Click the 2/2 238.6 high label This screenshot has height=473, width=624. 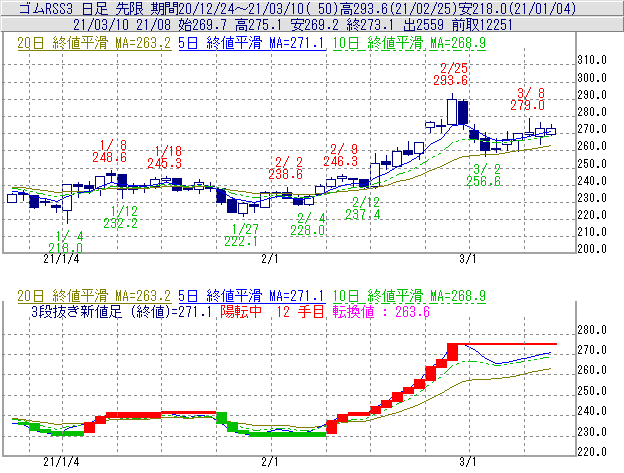click(x=285, y=168)
